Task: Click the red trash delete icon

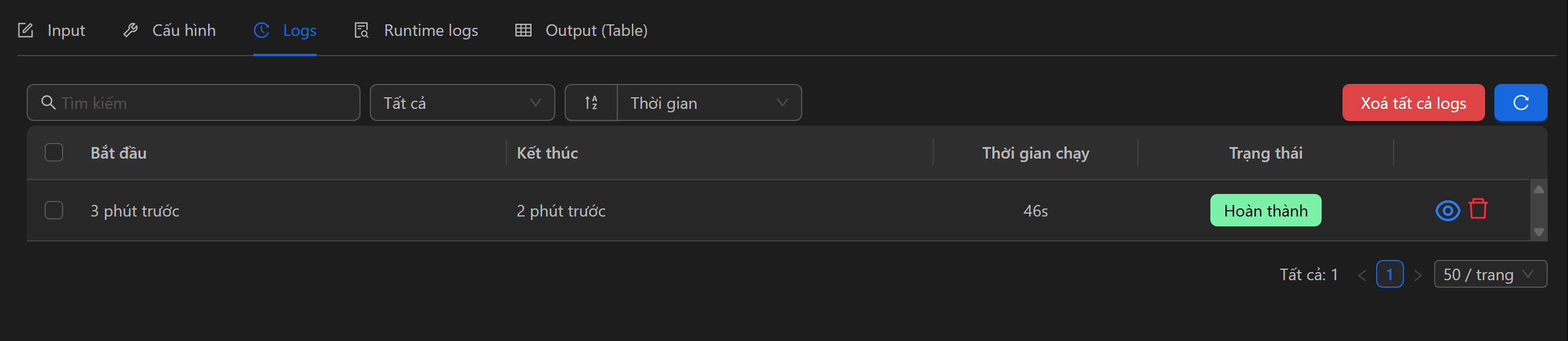Action: click(x=1478, y=209)
